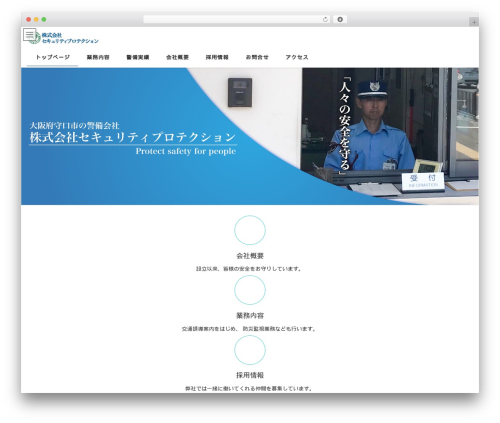Open the hamburger menu icon
The height and width of the screenshot is (423, 500).
[x=29, y=34]
